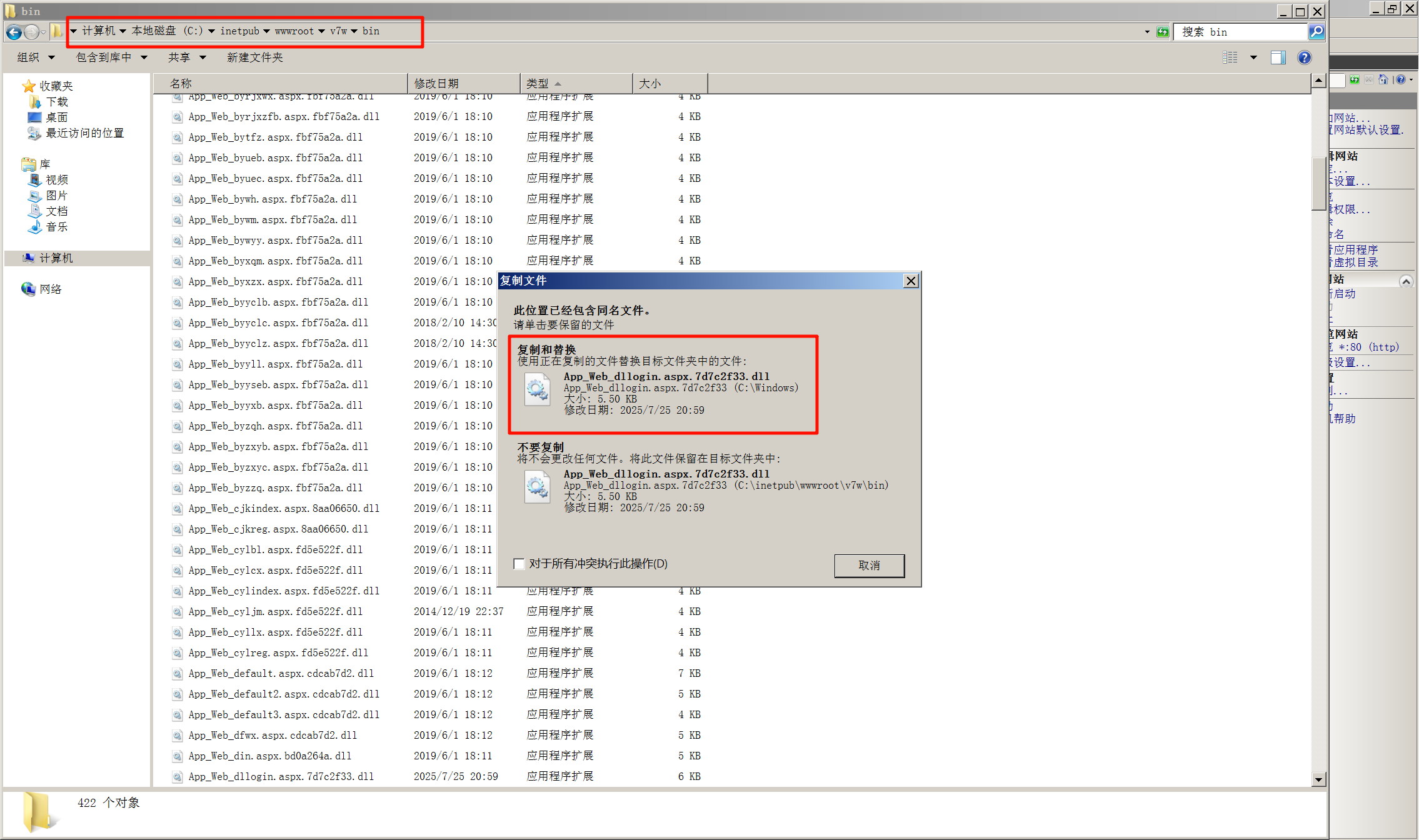Click the scroll down arrow of file list
1419x840 pixels.
(1318, 779)
